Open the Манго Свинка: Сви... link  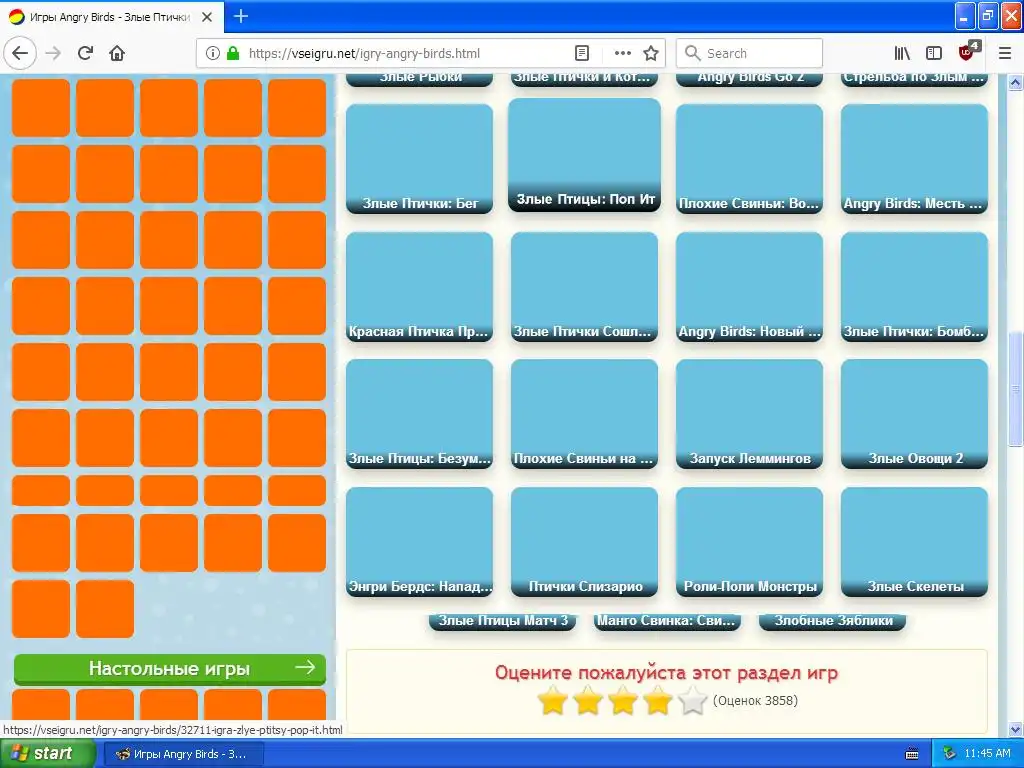(x=667, y=621)
